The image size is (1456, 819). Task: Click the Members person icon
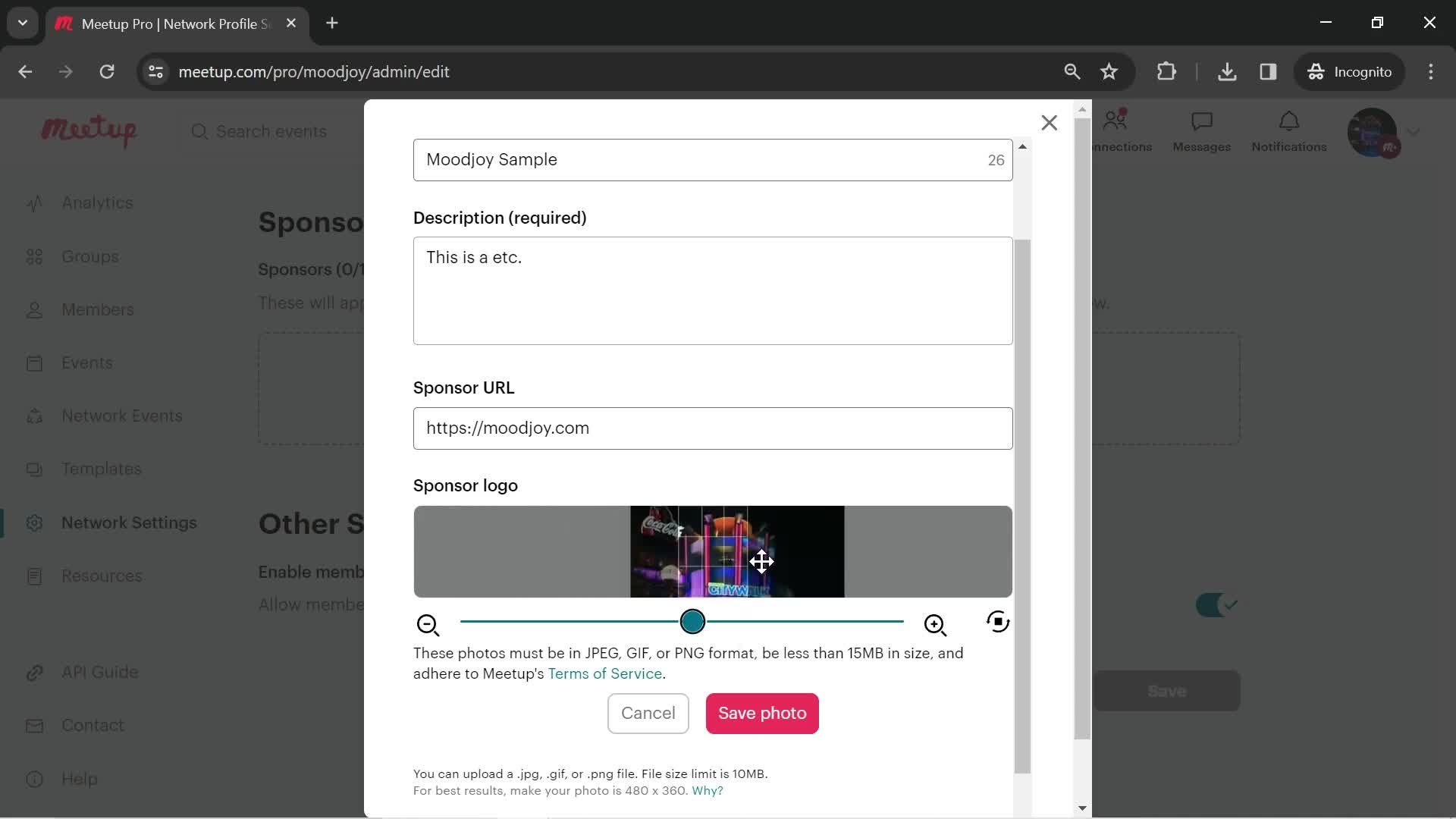tap(34, 309)
